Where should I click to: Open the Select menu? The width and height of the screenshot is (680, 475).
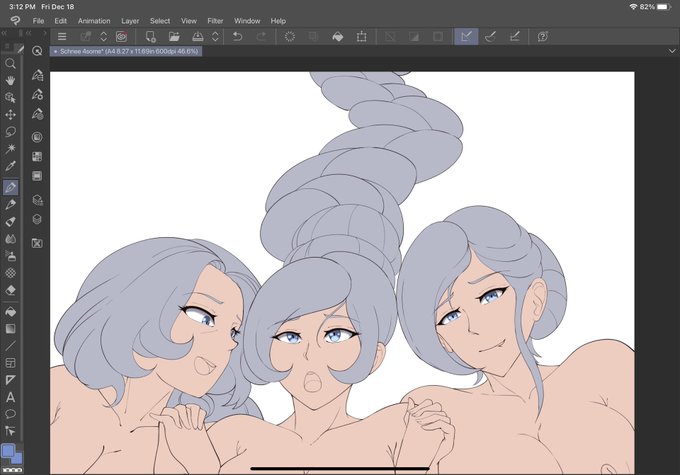pyautogui.click(x=160, y=21)
